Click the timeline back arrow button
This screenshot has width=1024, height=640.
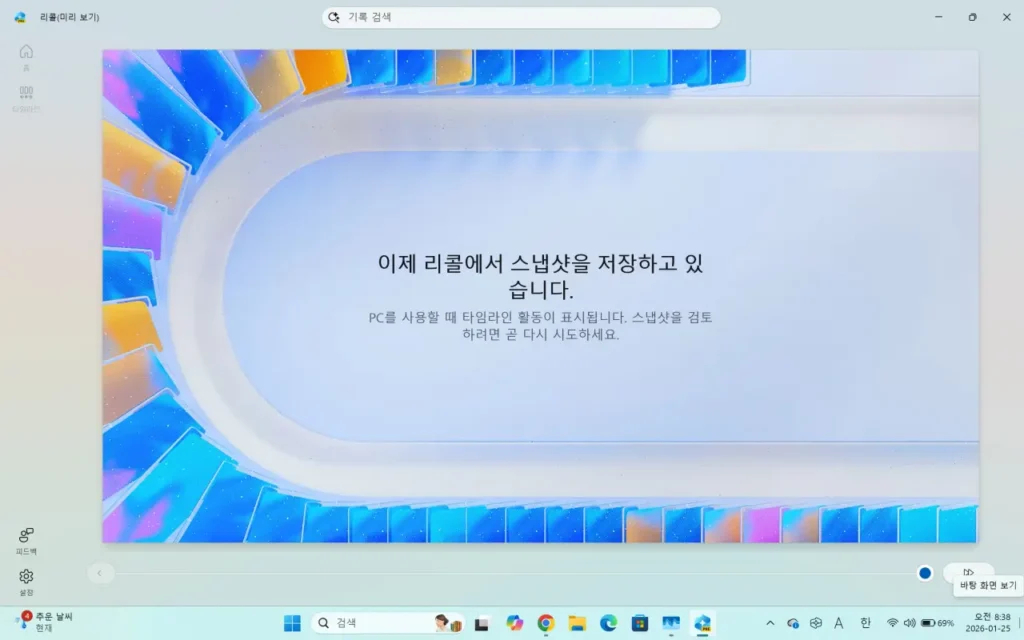click(x=99, y=573)
